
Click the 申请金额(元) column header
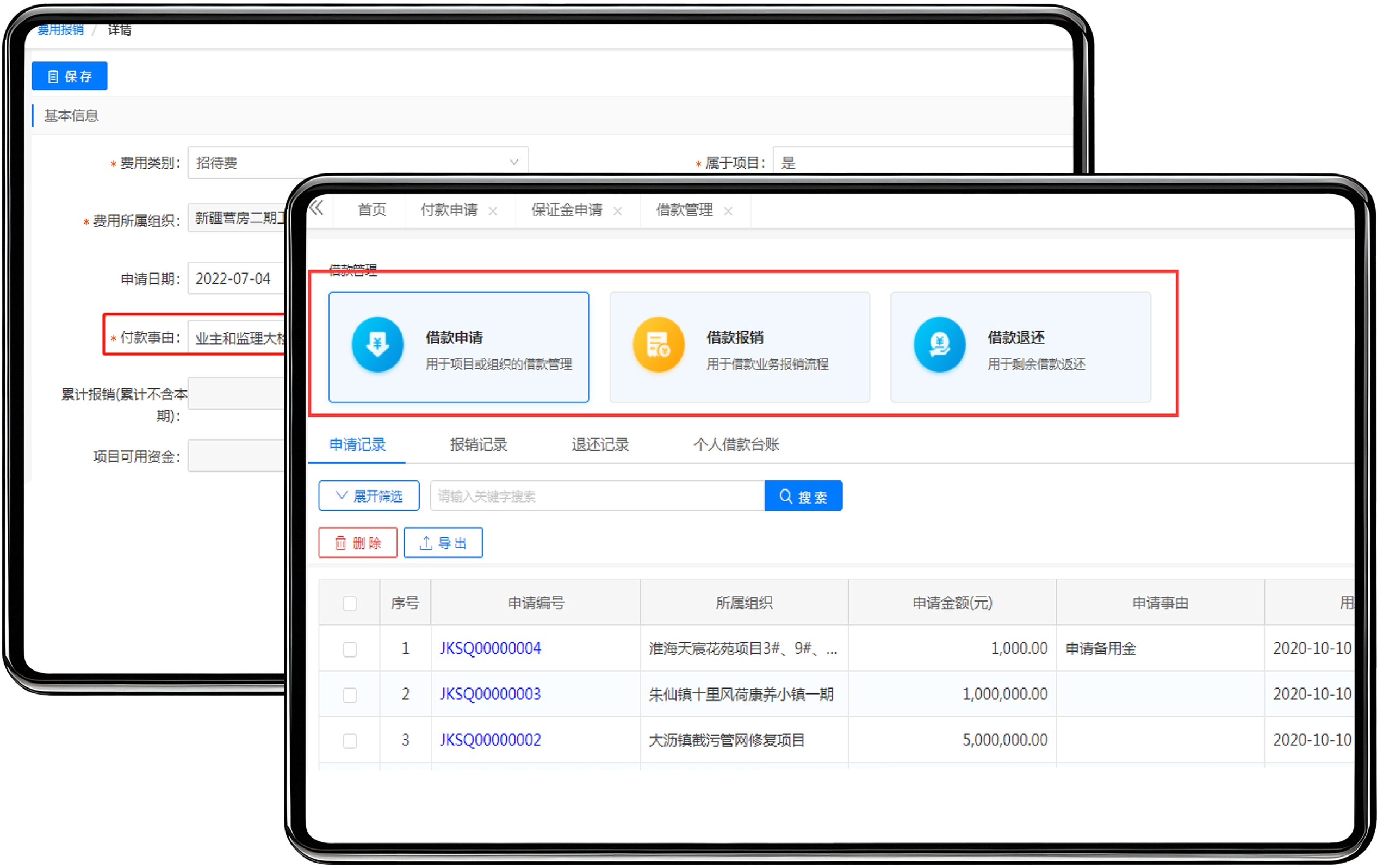coord(952,603)
